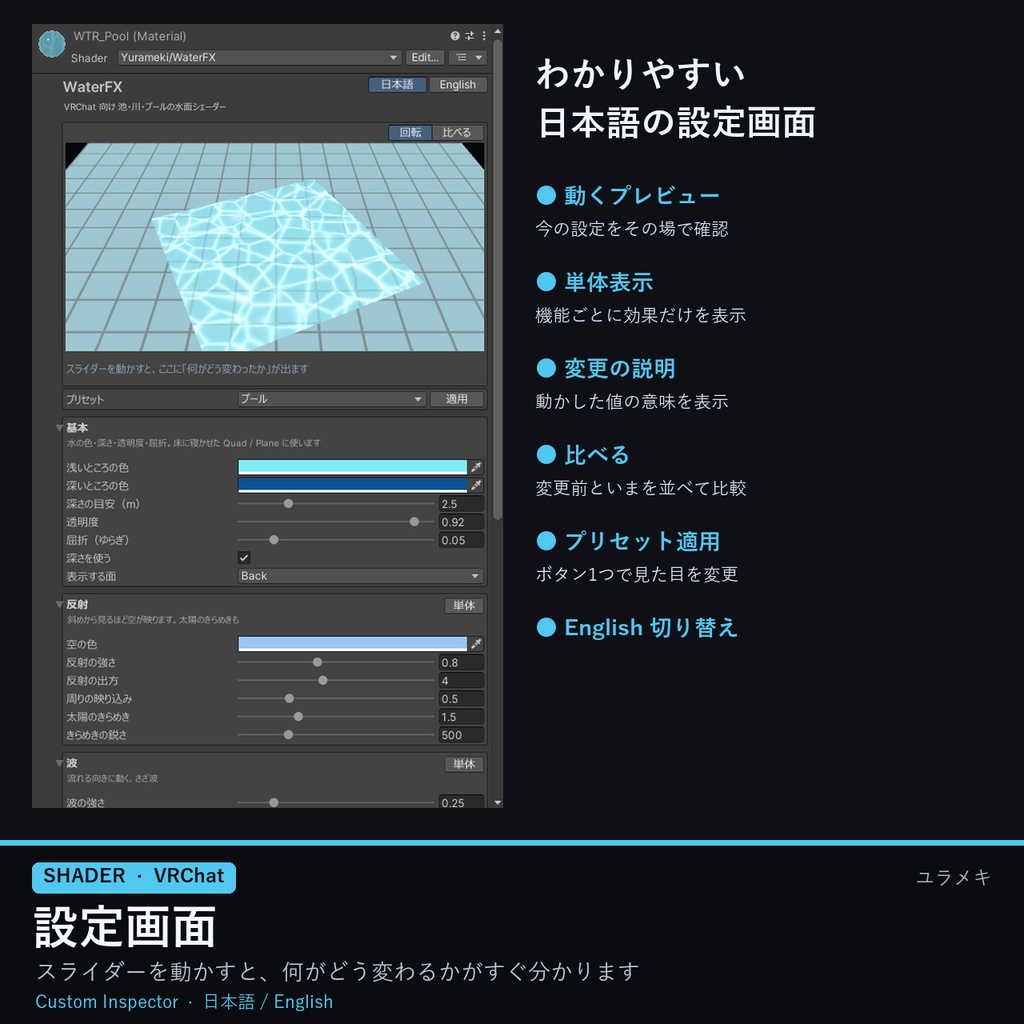Click the 動くプレビュー feature heading
The height and width of the screenshot is (1024, 1024).
[x=641, y=195]
